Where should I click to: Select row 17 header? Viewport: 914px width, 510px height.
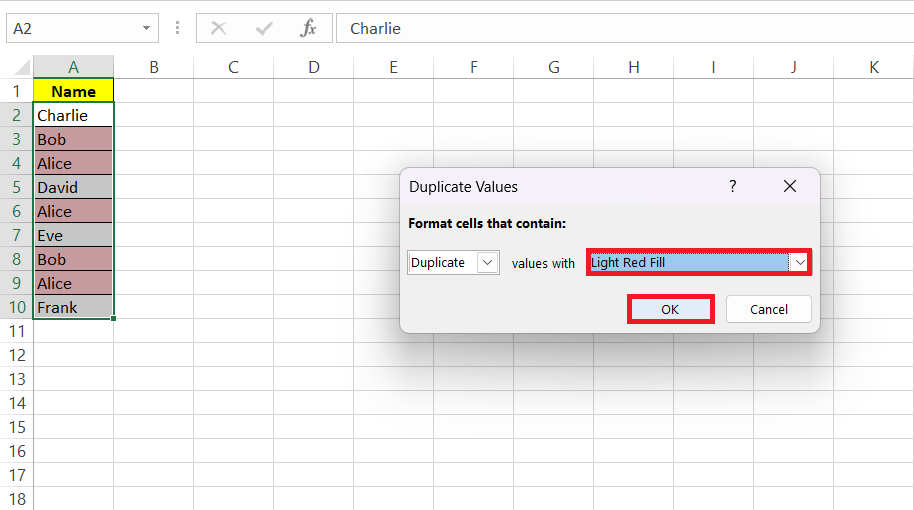16,475
